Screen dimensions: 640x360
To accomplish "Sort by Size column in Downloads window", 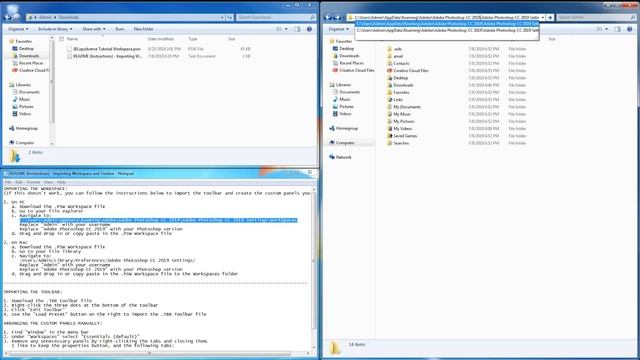I will [x=232, y=39].
